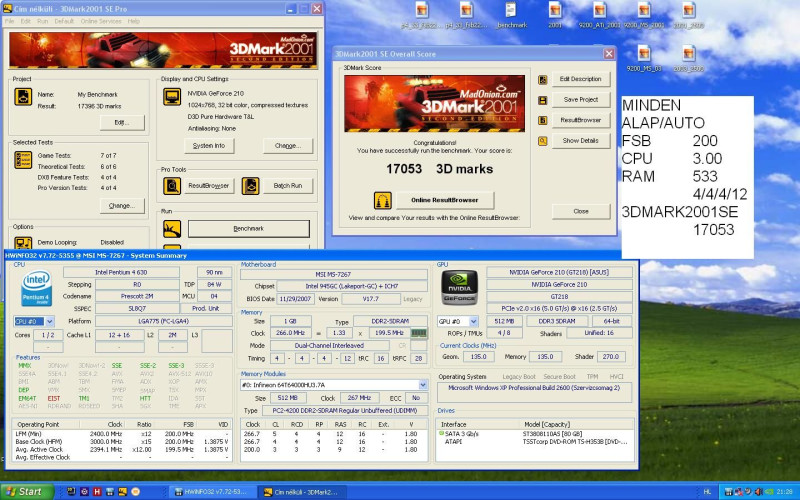Click the ResultBrowser button in Pro Tools
Image resolution: width=800 pixels, height=500 pixels.
209,186
